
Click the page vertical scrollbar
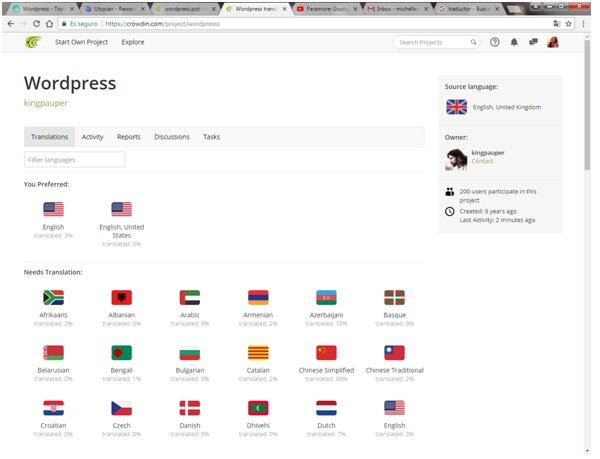[x=587, y=105]
